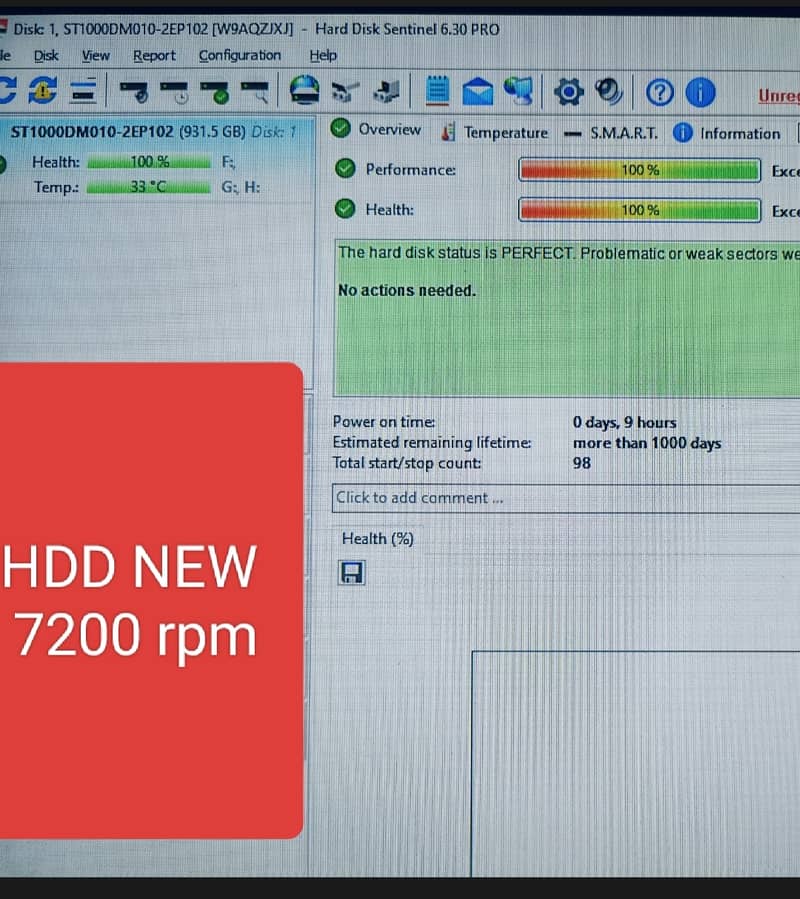
Task: Click the partially visible blue refresh arrow icon
Action: point(7,91)
